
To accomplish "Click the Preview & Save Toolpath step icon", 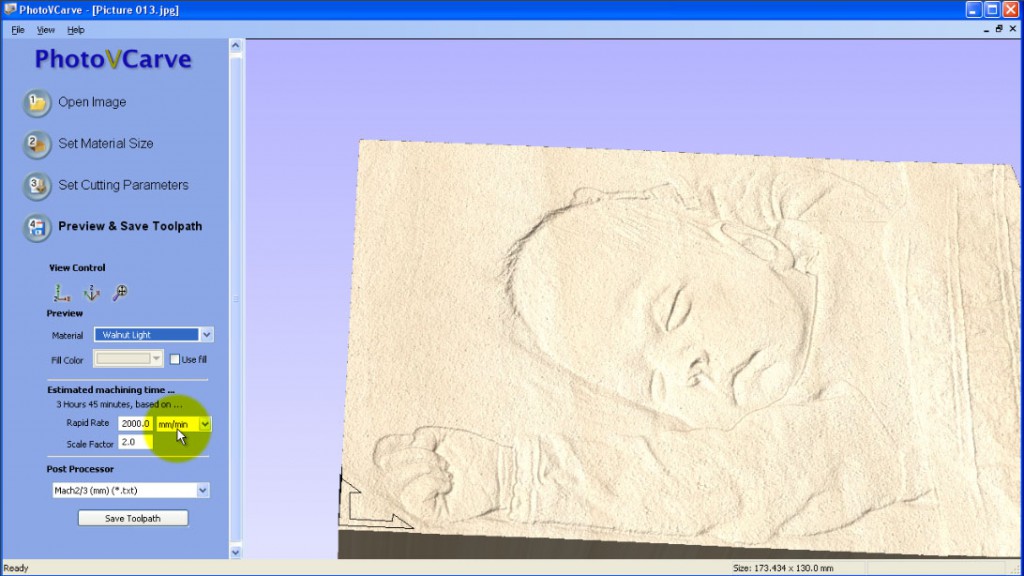I will click(36, 228).
